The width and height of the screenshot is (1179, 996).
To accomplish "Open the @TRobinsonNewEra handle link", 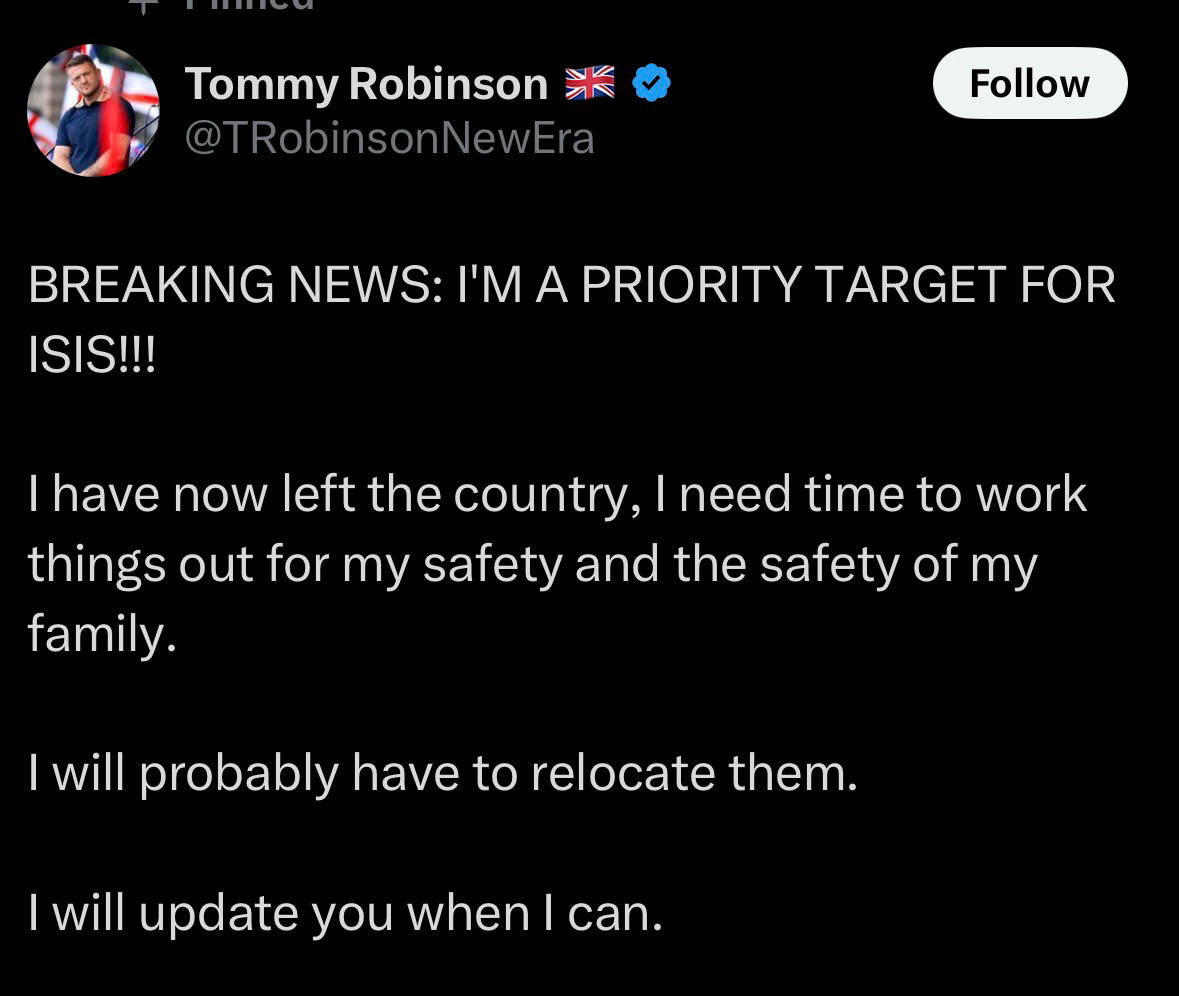I will coord(390,138).
